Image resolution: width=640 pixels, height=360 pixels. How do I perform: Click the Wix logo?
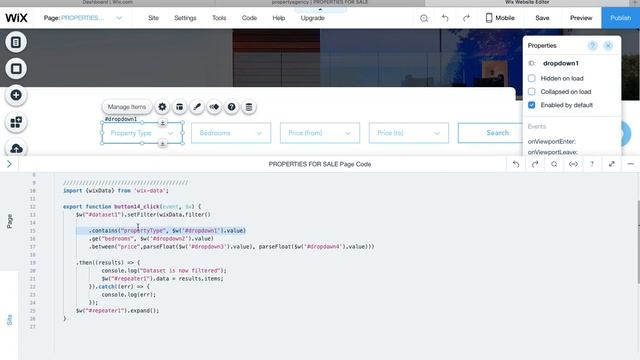(16, 18)
